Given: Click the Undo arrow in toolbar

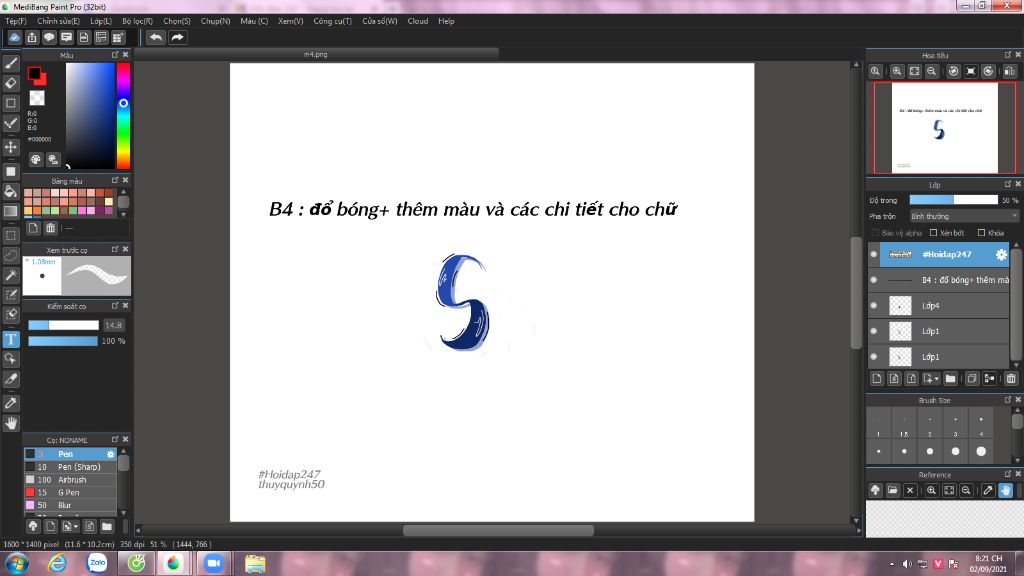Looking at the screenshot, I should [x=156, y=37].
